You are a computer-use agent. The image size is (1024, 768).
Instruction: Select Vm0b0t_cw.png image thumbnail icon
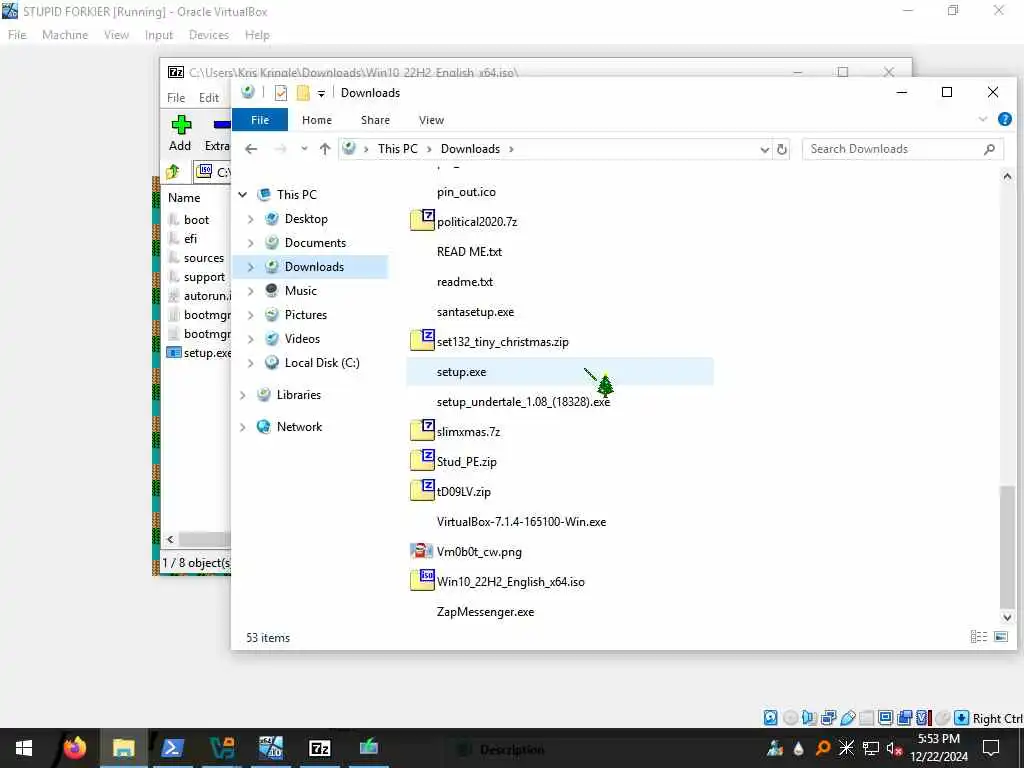[x=421, y=551]
